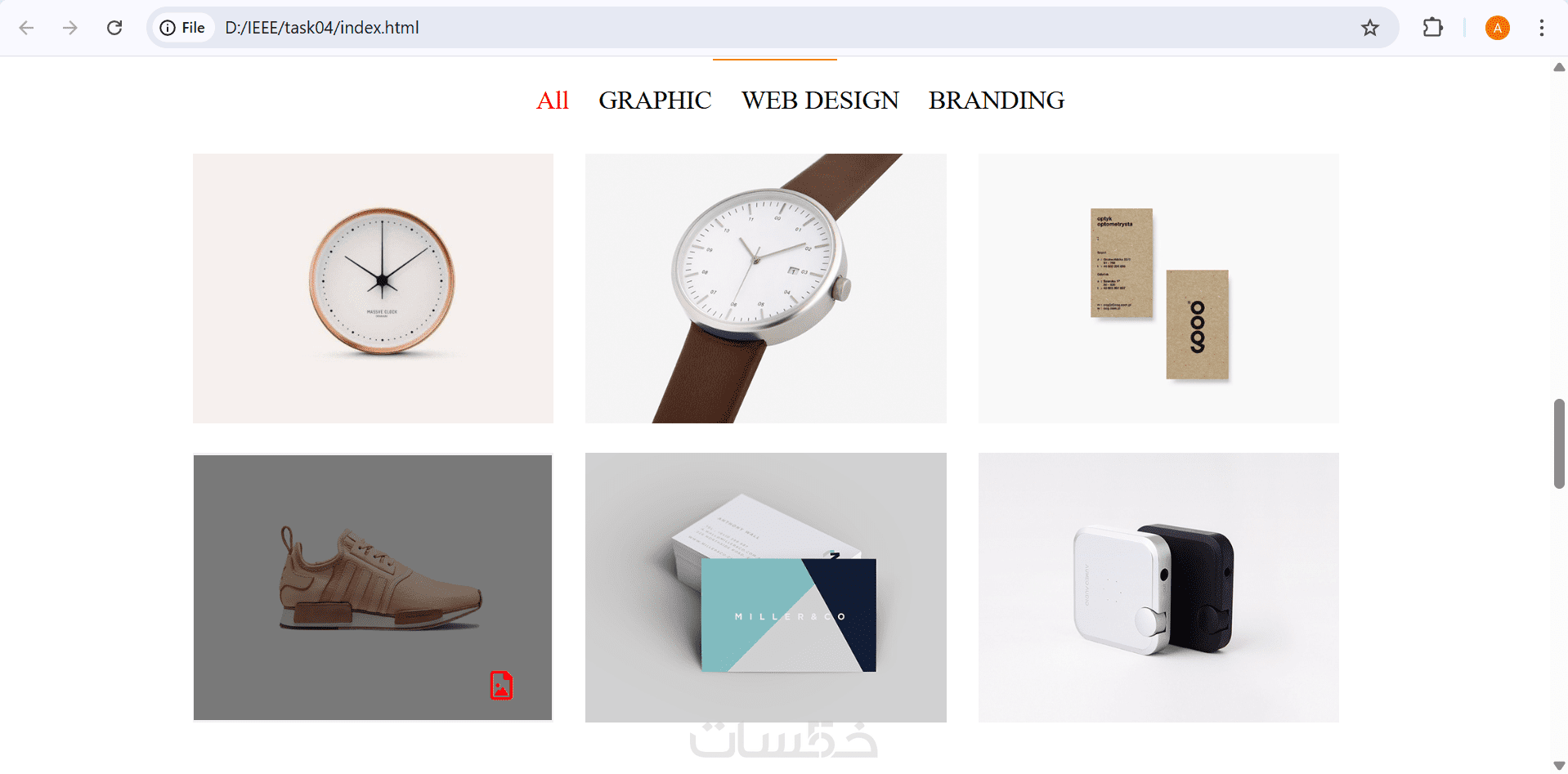Open the kraft business cards thumbnail
The width and height of the screenshot is (1568, 774).
1158,289
